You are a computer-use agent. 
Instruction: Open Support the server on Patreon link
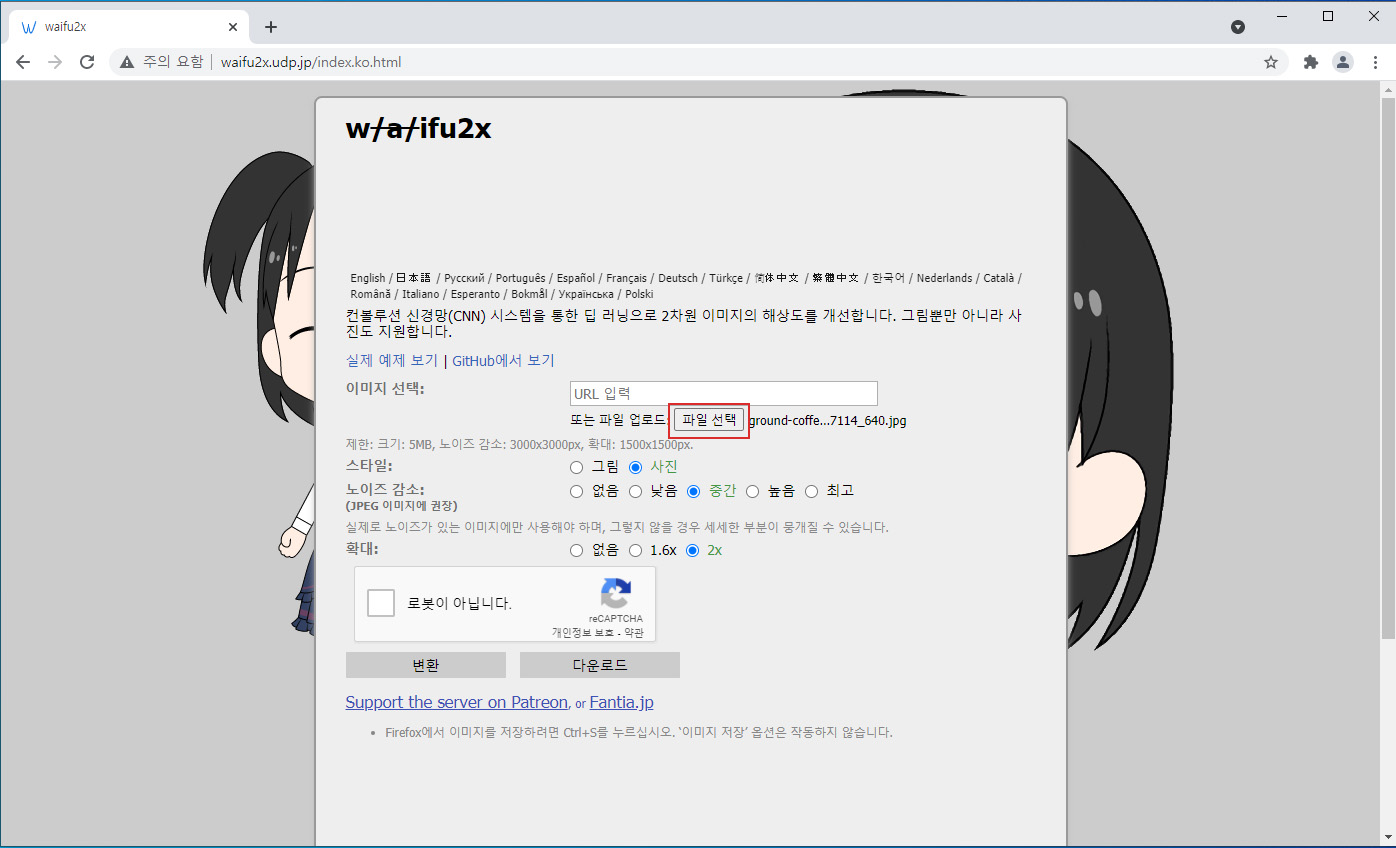click(457, 702)
